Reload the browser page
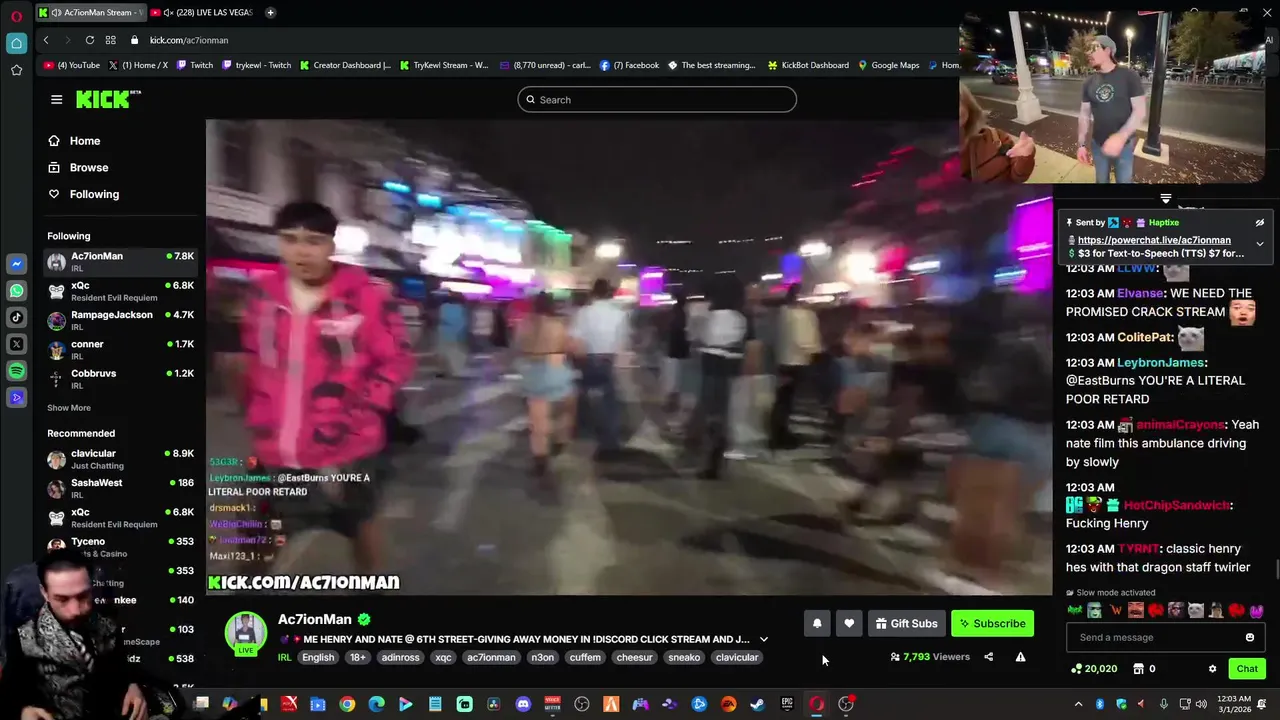The image size is (1280, 720). [x=90, y=40]
